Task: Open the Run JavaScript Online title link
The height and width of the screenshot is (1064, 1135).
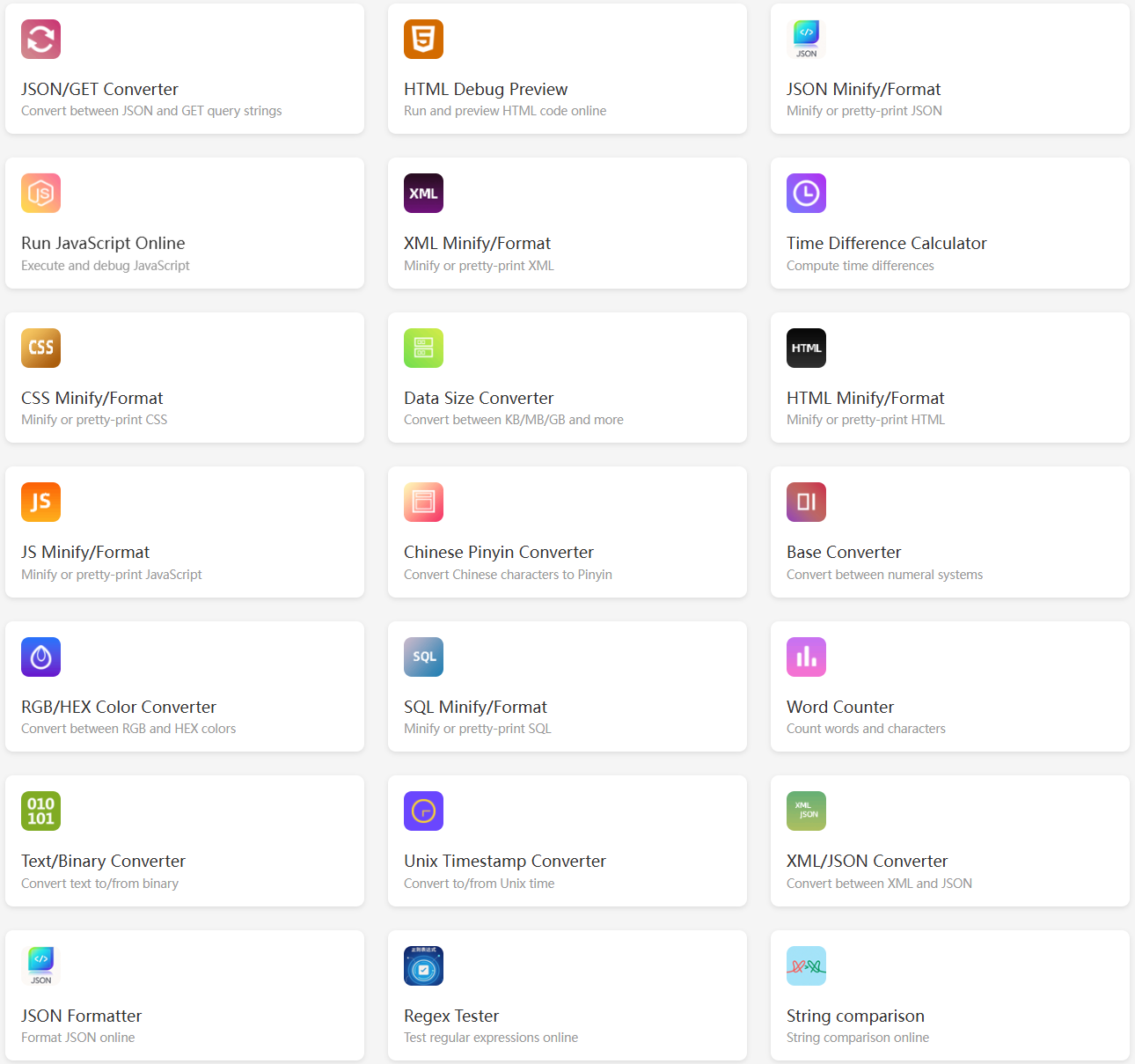Action: pyautogui.click(x=103, y=243)
